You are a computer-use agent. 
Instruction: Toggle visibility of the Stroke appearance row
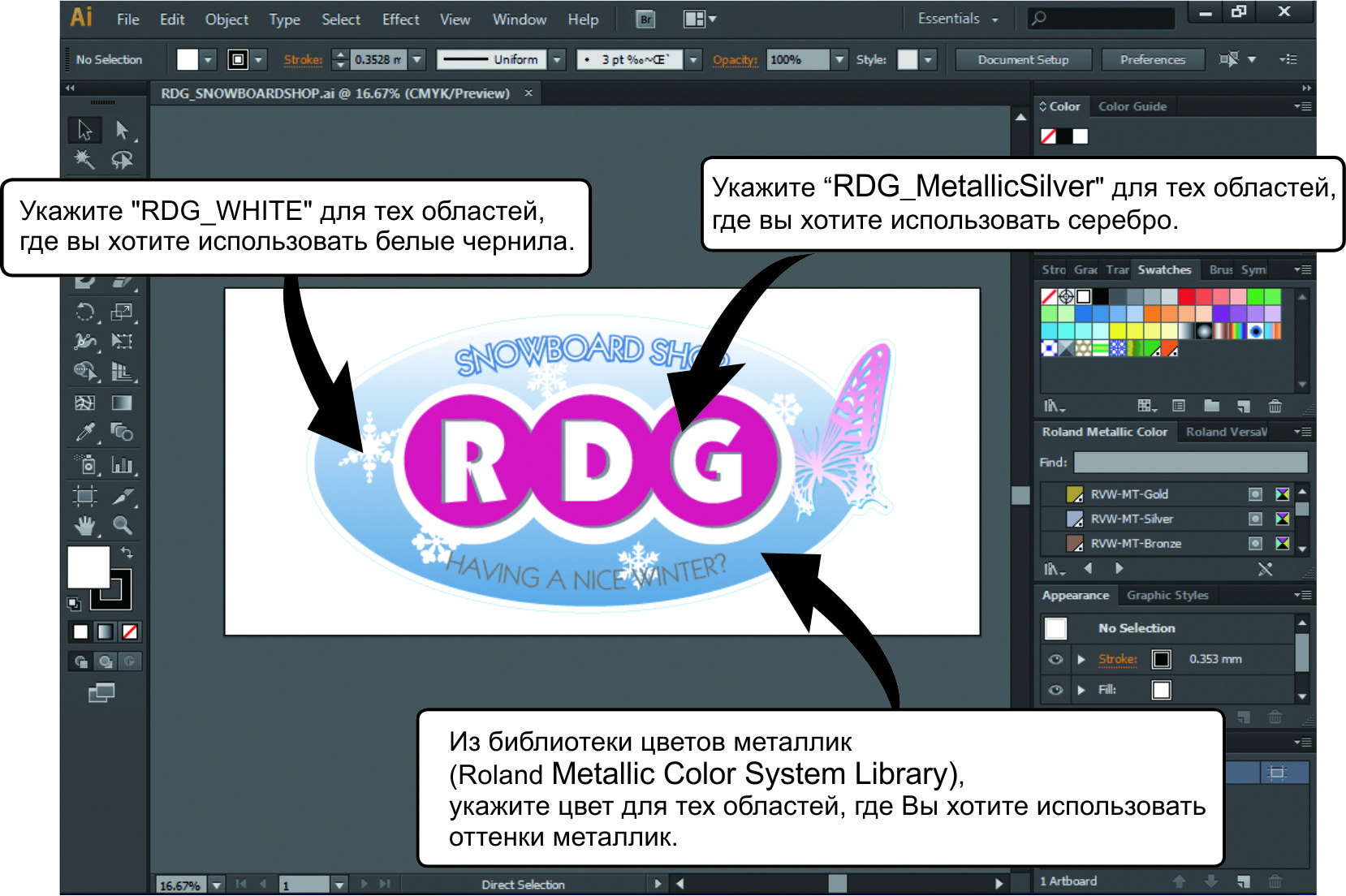click(x=1055, y=659)
